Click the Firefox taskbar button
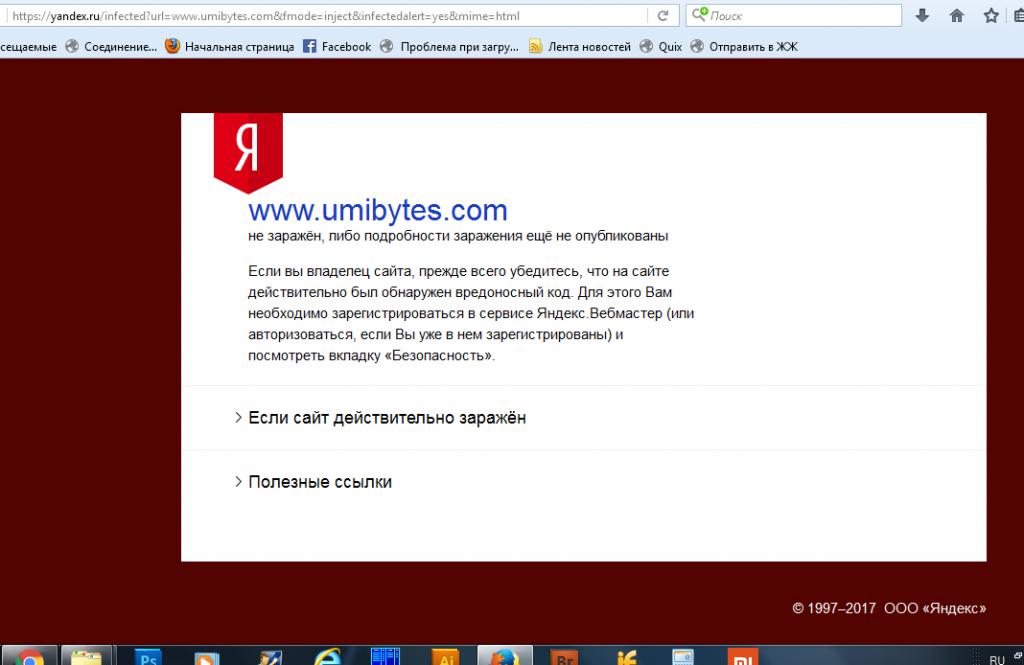Image resolution: width=1024 pixels, height=665 pixels. [504, 657]
